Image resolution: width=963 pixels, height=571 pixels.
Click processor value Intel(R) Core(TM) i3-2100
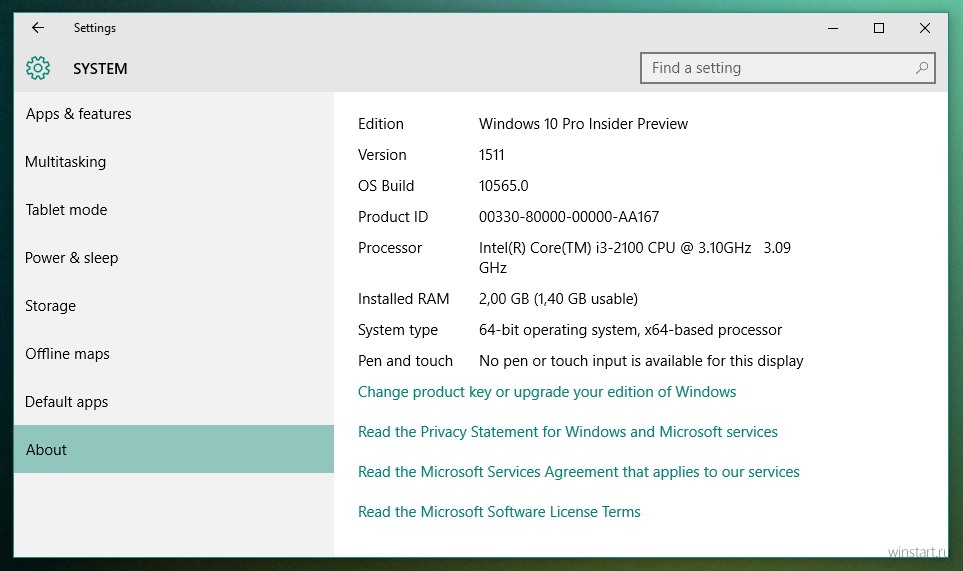tap(634, 258)
